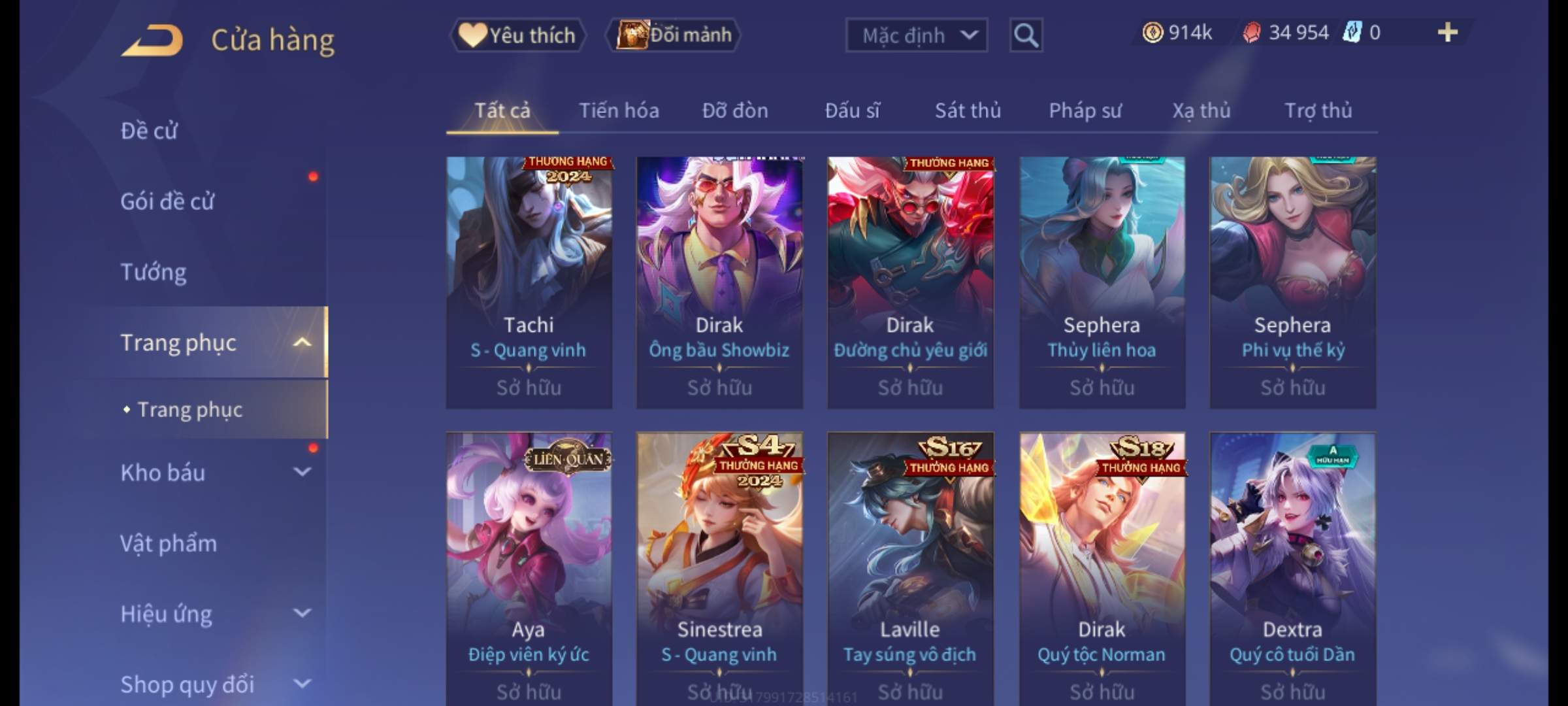Open the search magnifier icon
This screenshot has height=706, width=1568.
[x=1026, y=35]
